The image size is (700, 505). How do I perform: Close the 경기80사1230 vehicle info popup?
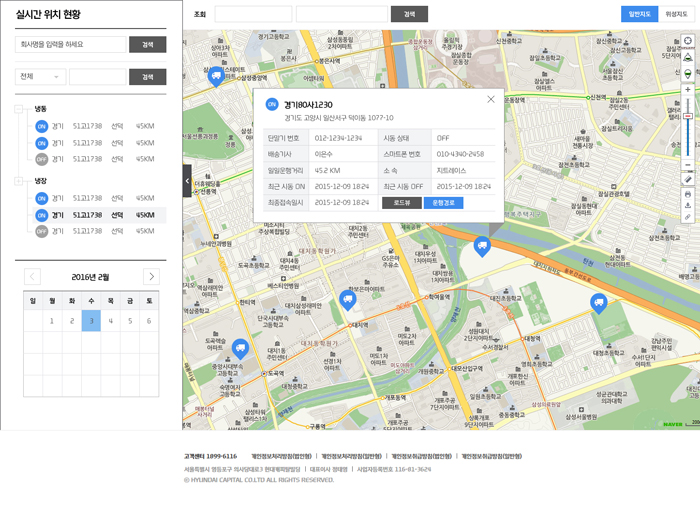(491, 99)
